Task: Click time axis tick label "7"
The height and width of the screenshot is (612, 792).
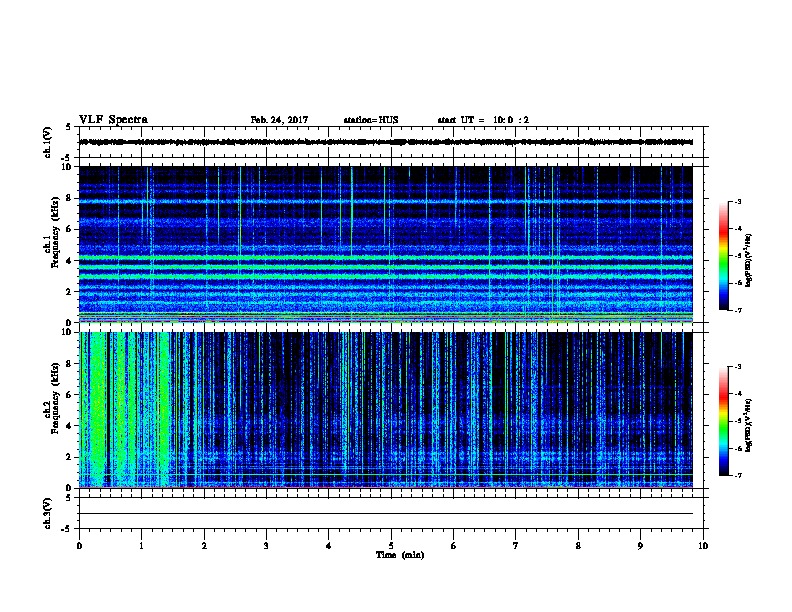Action: 516,546
